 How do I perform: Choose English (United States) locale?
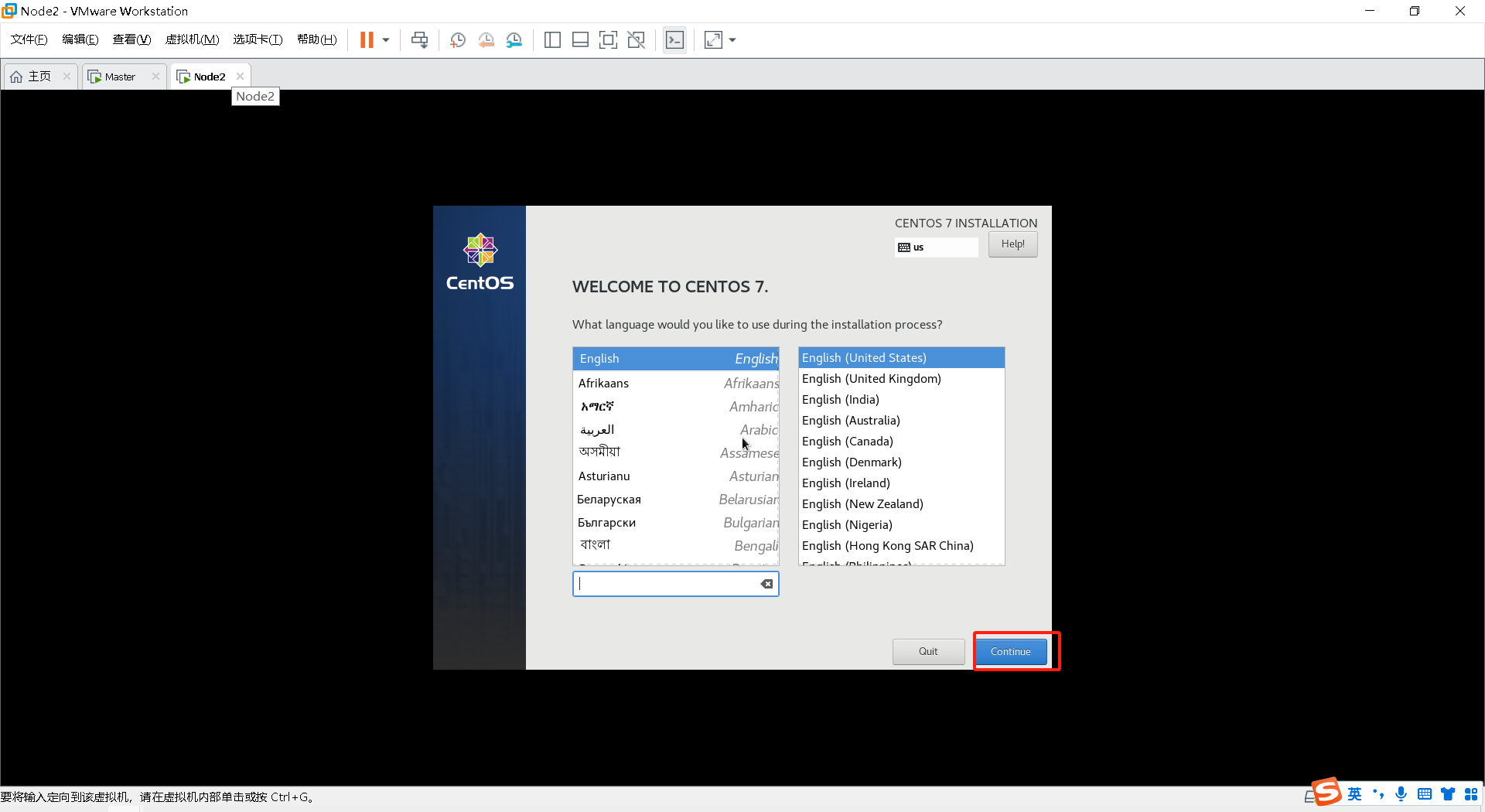(901, 358)
